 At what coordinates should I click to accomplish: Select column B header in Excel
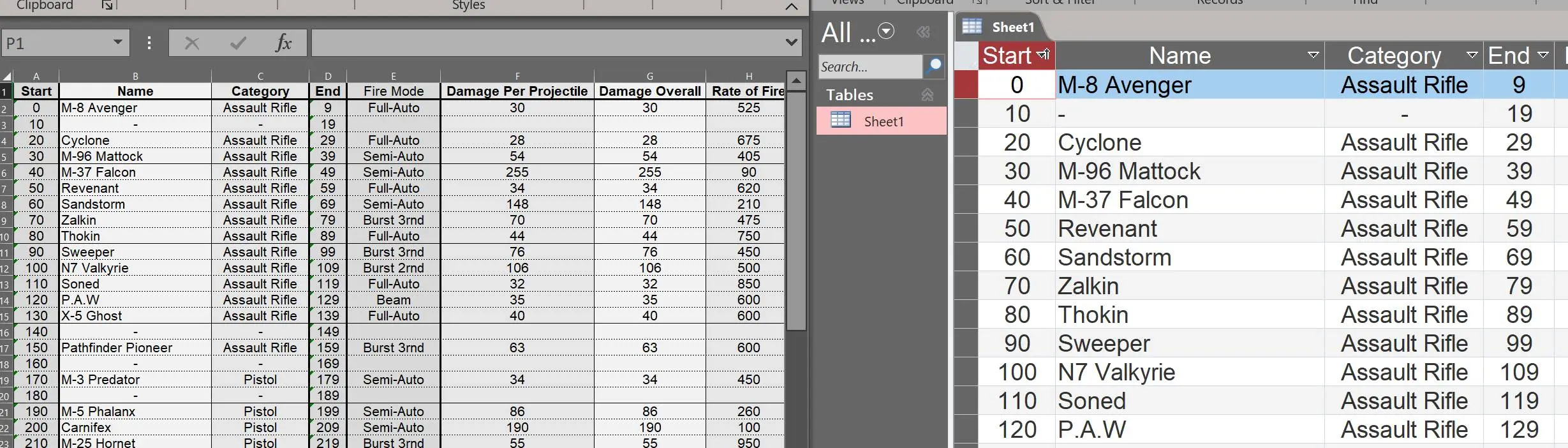coord(135,77)
